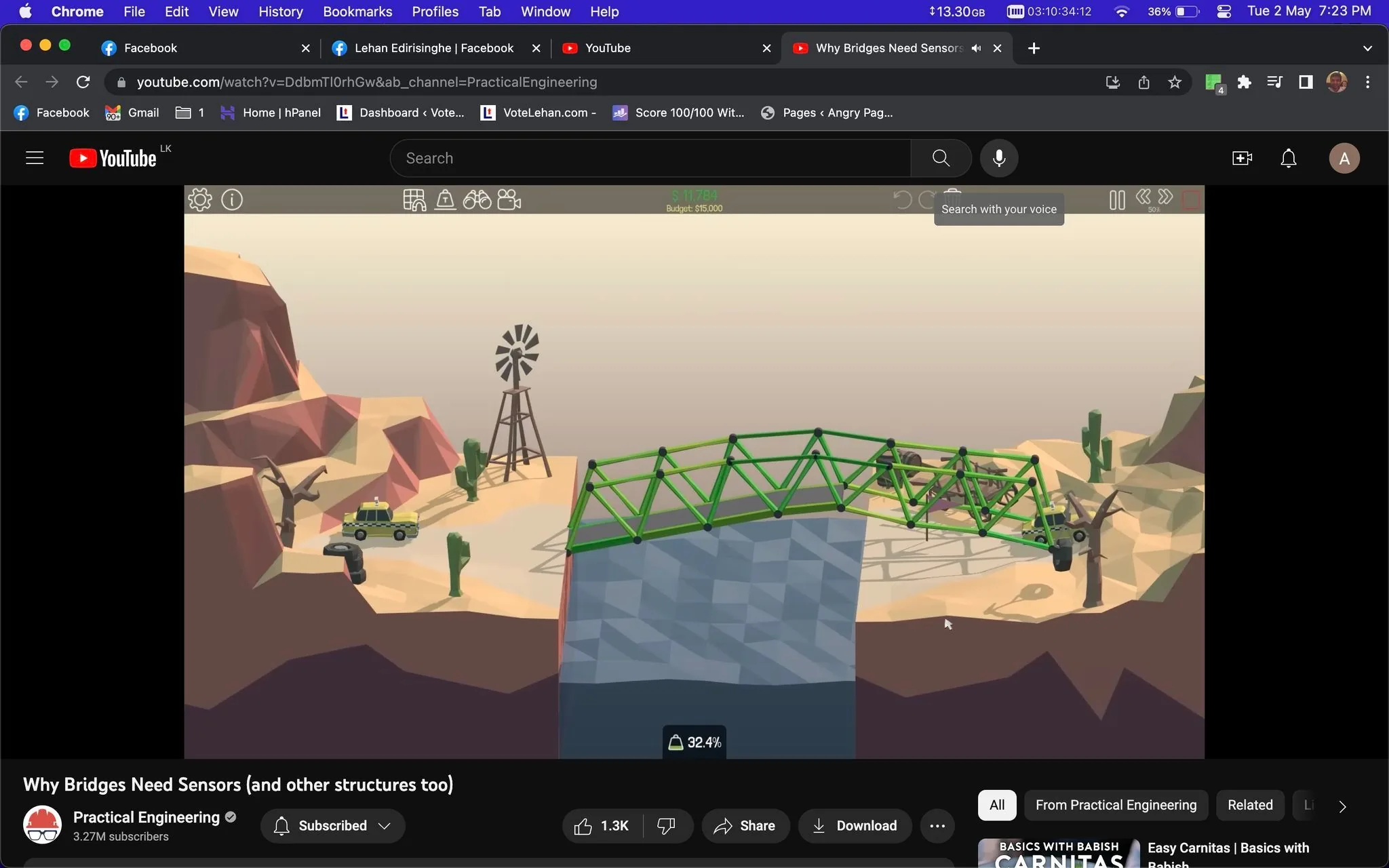Open the more actions ellipsis menu
The height and width of the screenshot is (868, 1389).
coord(937,825)
